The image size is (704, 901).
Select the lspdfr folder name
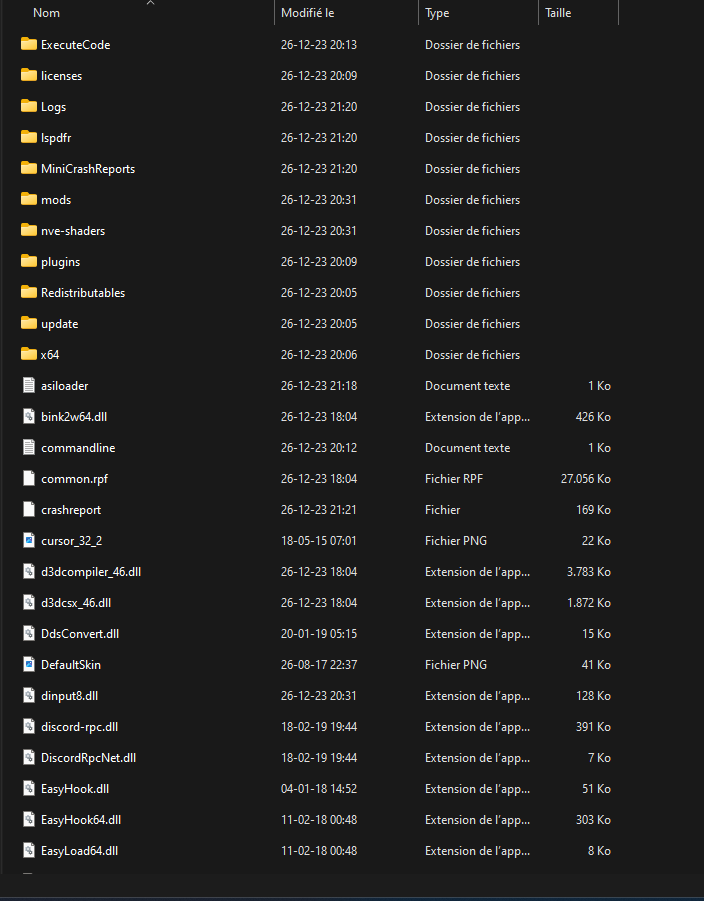pyautogui.click(x=56, y=138)
